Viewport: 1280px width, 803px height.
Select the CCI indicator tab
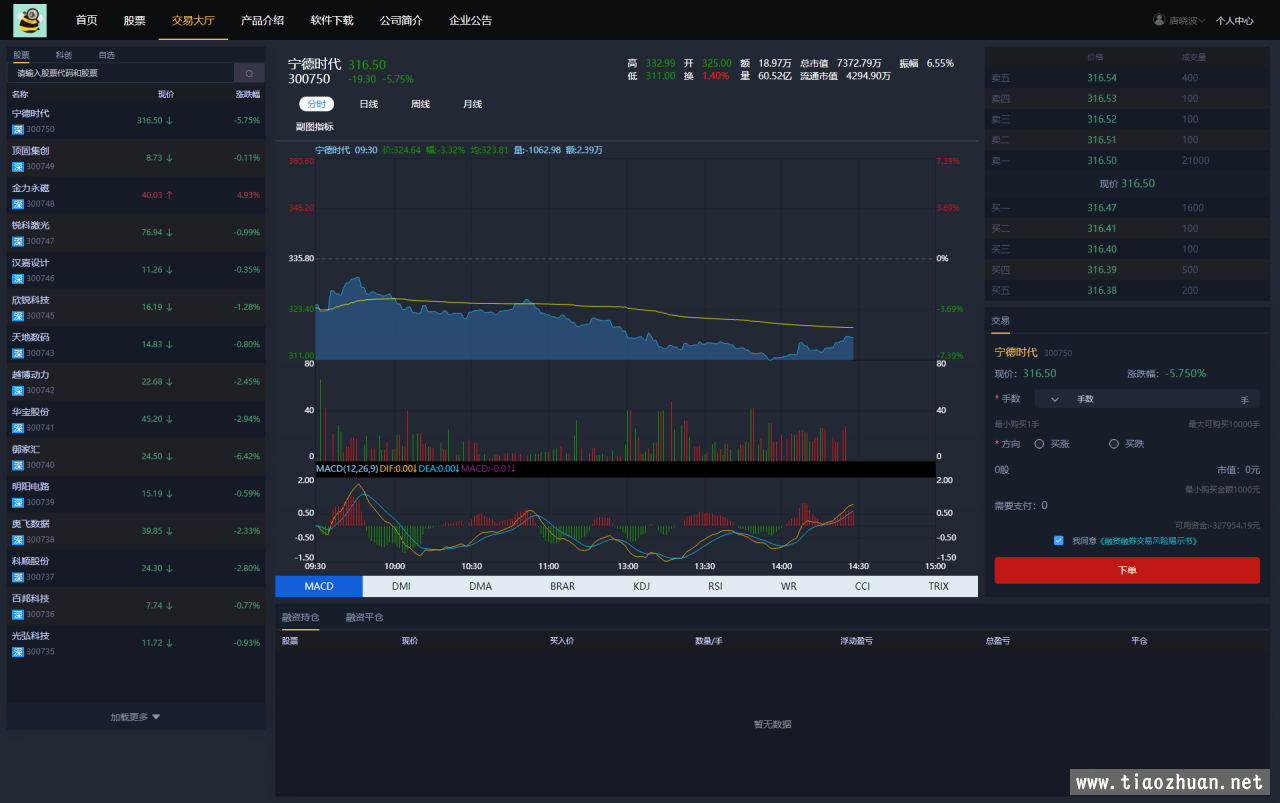point(862,586)
